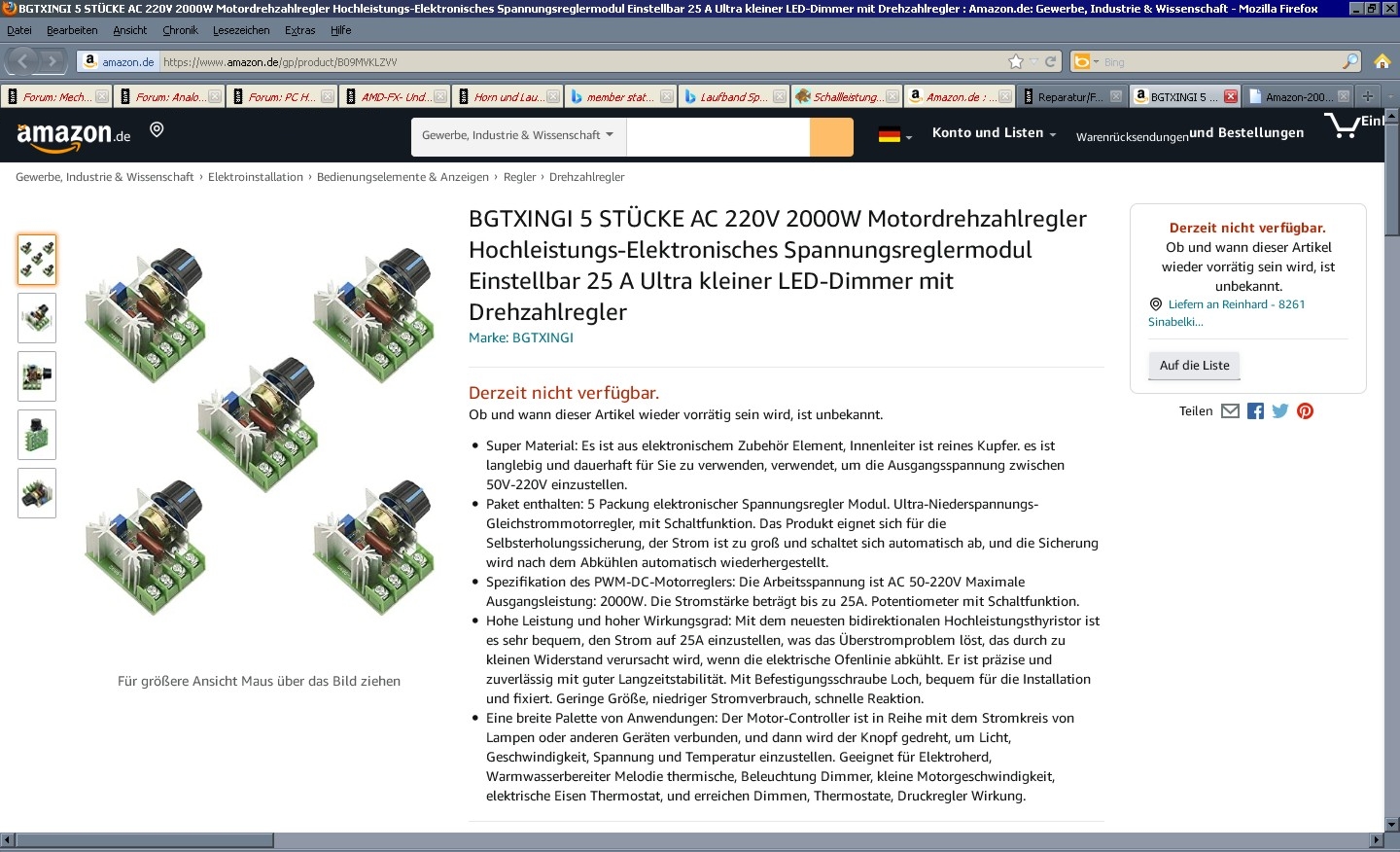The image size is (1400, 852).
Task: Open the Lesezeichen menu
Action: tap(241, 30)
